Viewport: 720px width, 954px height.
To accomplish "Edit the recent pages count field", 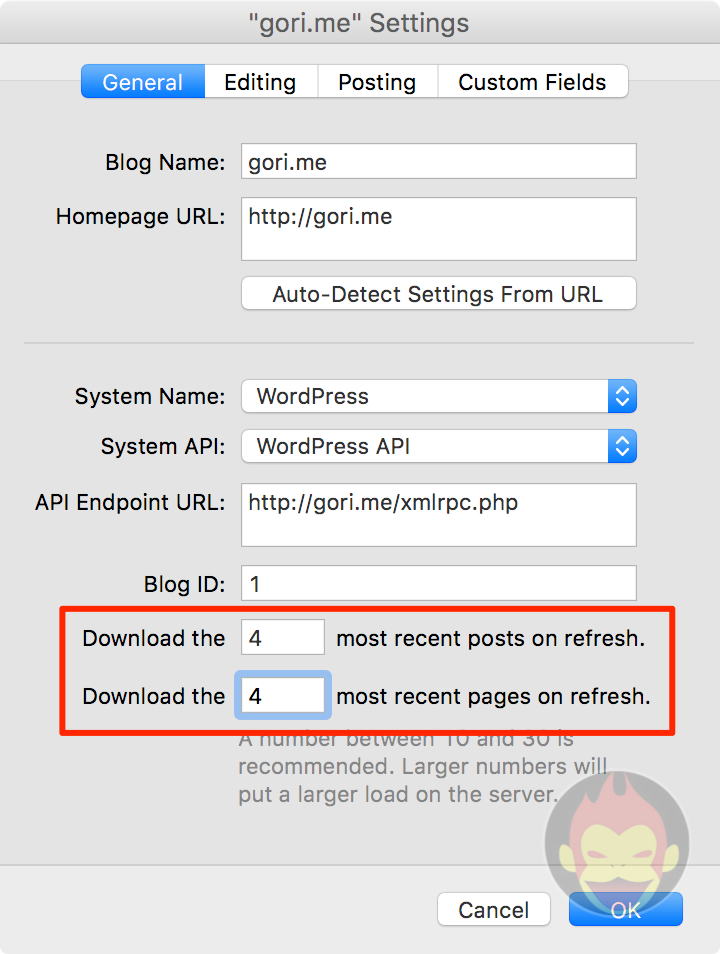I will (x=282, y=696).
